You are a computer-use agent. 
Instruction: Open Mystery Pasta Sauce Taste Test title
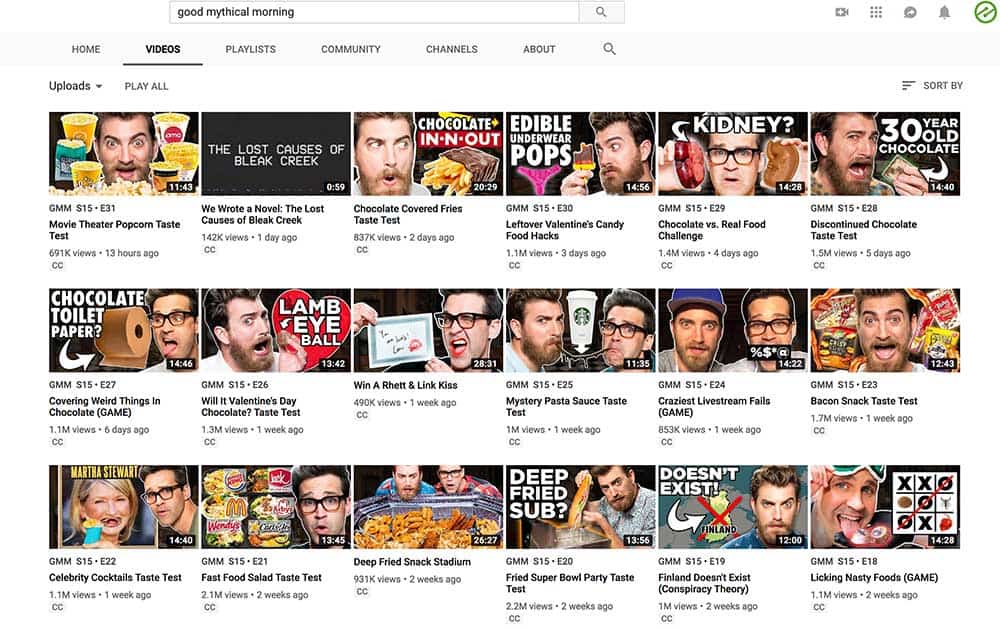tap(566, 407)
